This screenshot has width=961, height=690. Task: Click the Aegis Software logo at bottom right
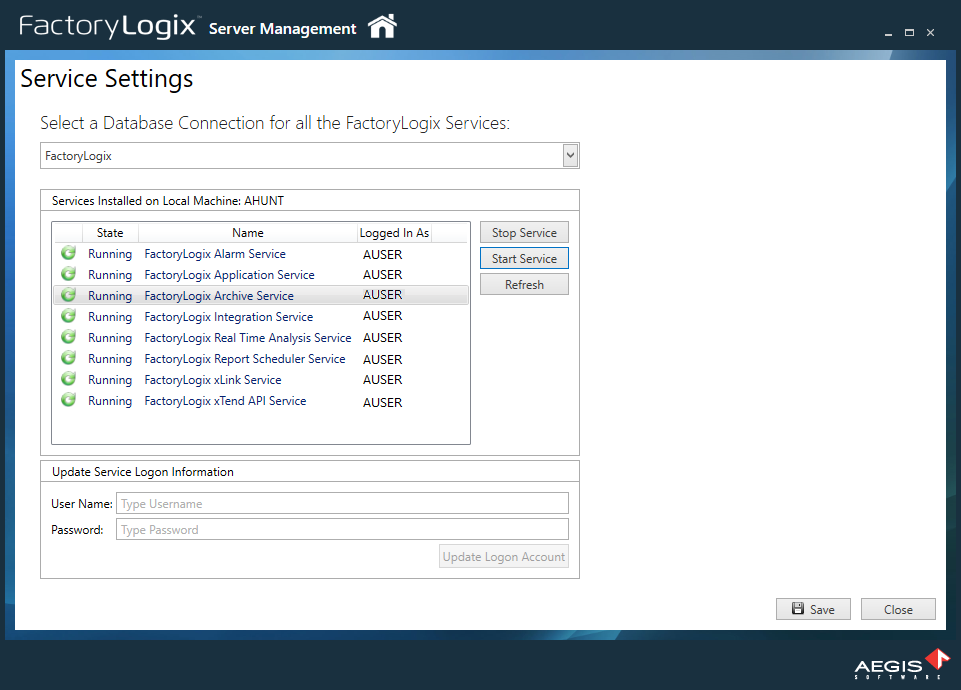tap(897, 662)
